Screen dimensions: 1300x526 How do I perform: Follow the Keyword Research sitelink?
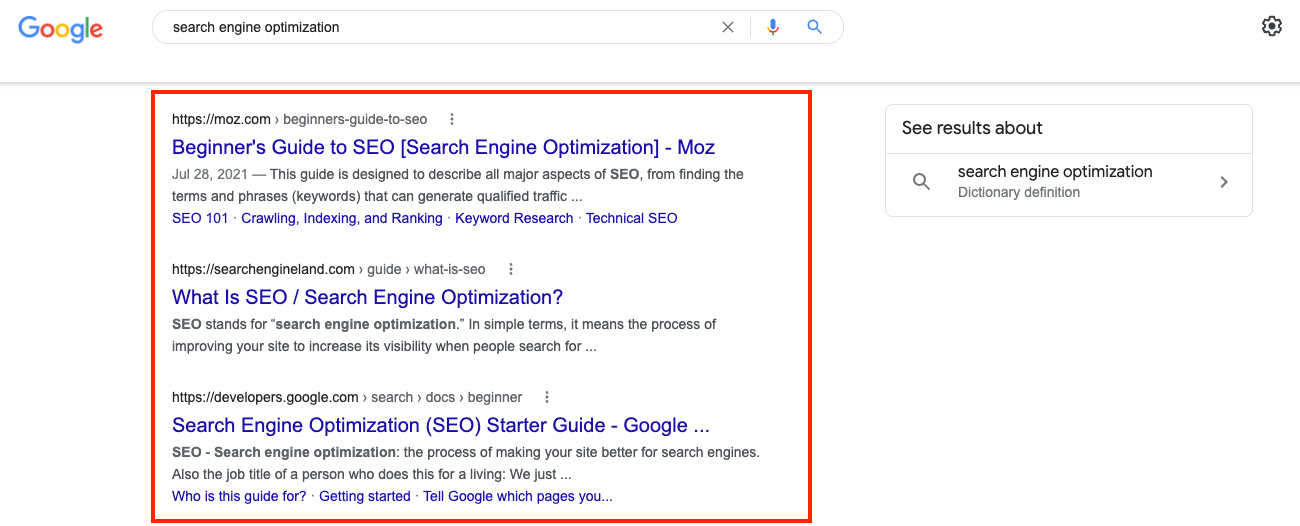(514, 218)
